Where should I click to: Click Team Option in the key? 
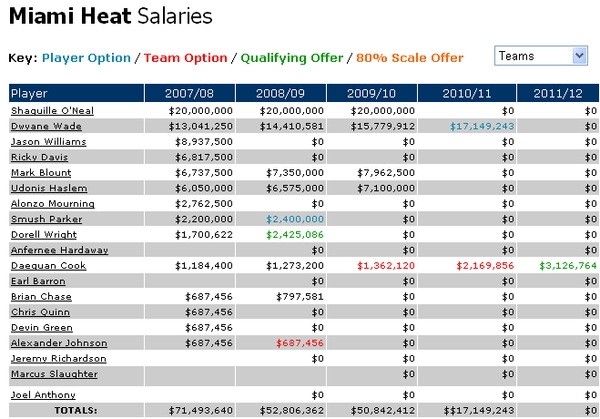pos(186,58)
